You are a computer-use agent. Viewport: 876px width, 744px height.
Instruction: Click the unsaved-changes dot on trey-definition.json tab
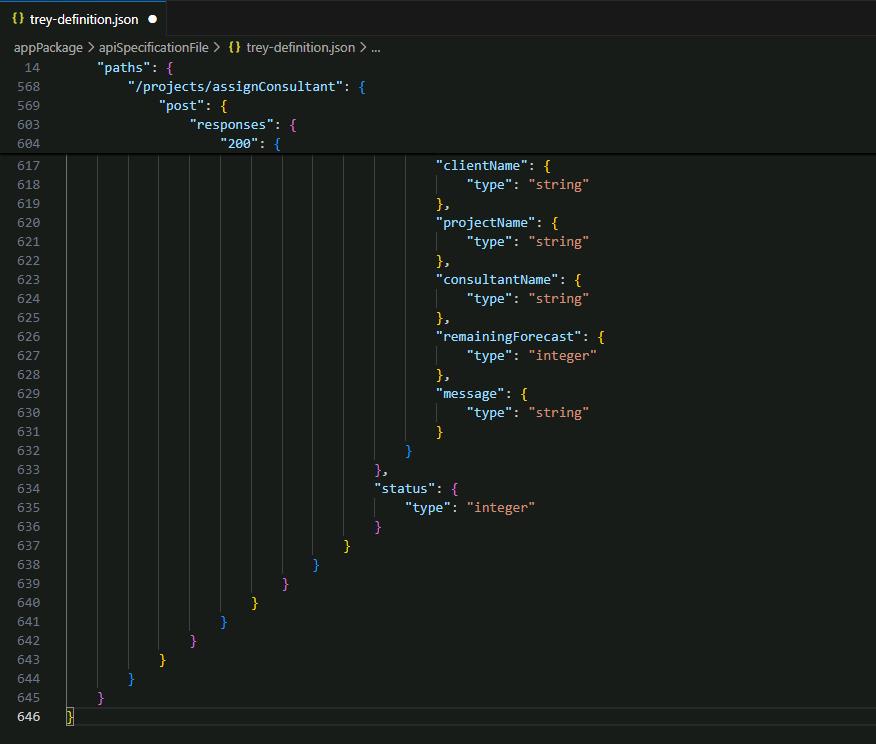point(153,19)
